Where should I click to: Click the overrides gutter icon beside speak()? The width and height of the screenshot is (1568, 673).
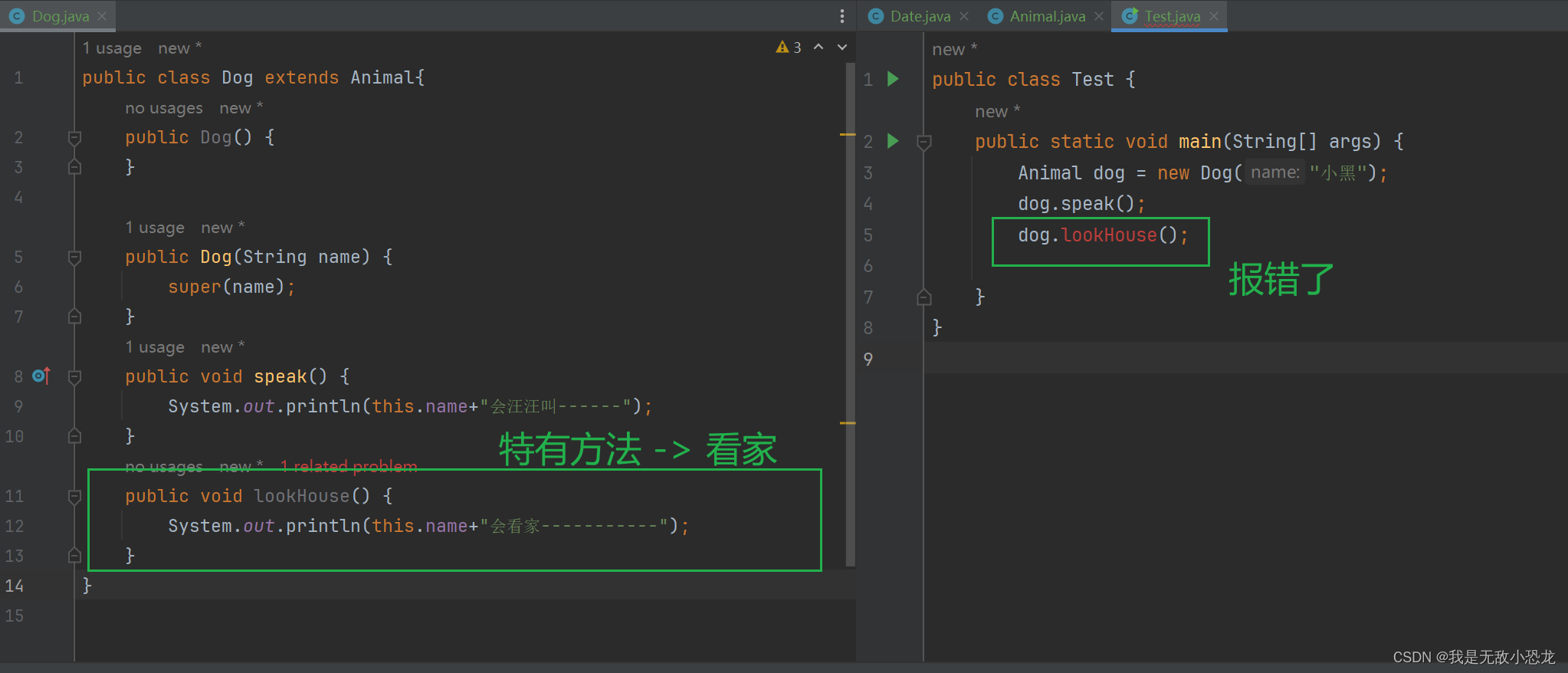pyautogui.click(x=41, y=376)
